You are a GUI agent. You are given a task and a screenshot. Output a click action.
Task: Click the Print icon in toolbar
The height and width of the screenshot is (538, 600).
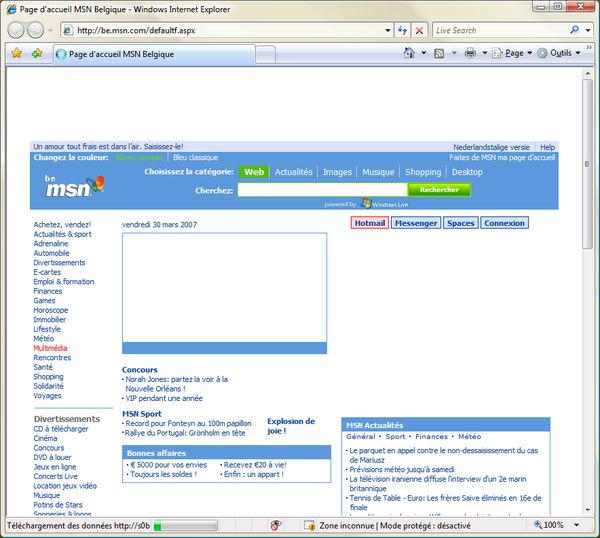(x=469, y=53)
